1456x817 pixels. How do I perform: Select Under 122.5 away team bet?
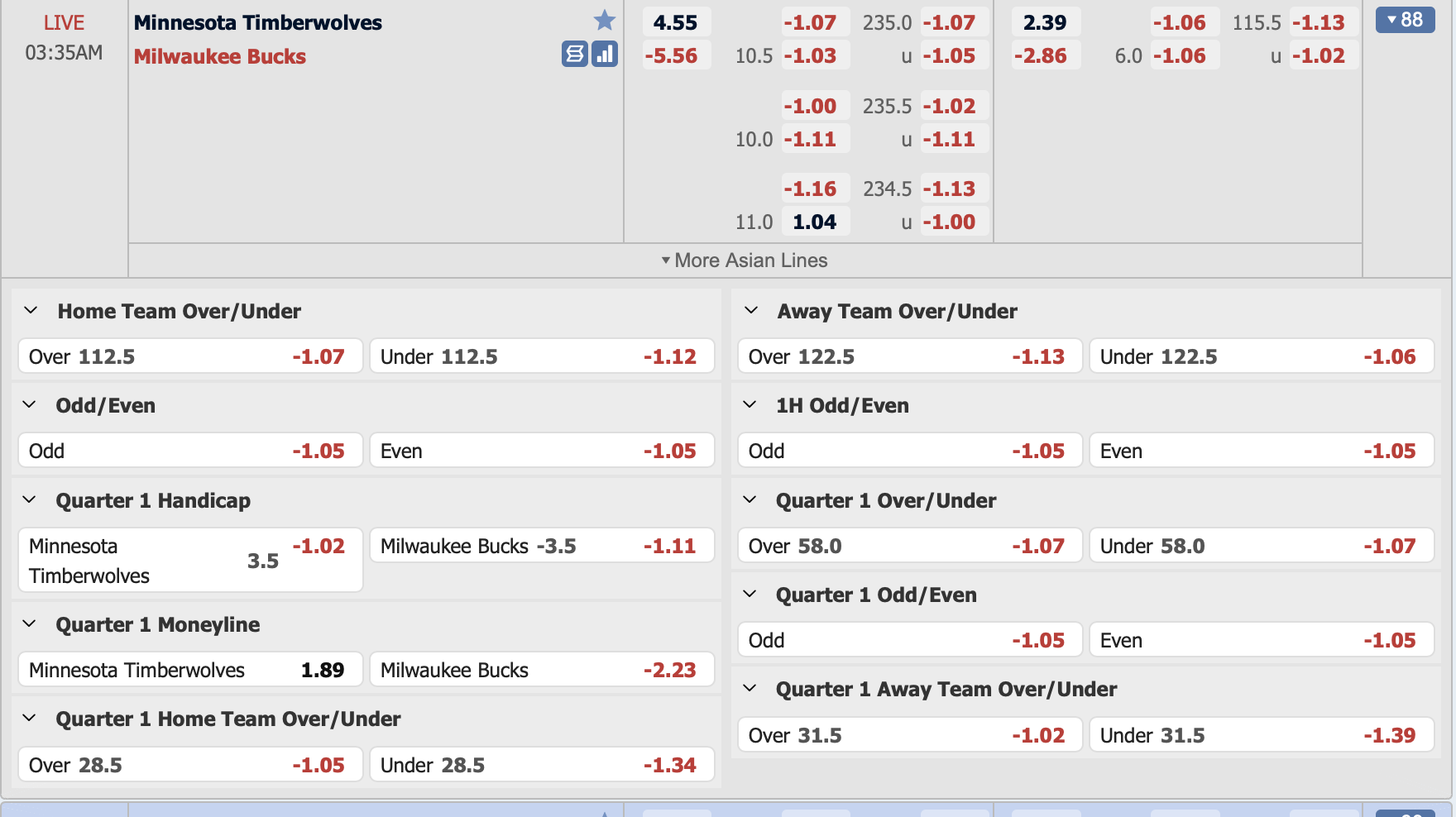coord(1261,356)
